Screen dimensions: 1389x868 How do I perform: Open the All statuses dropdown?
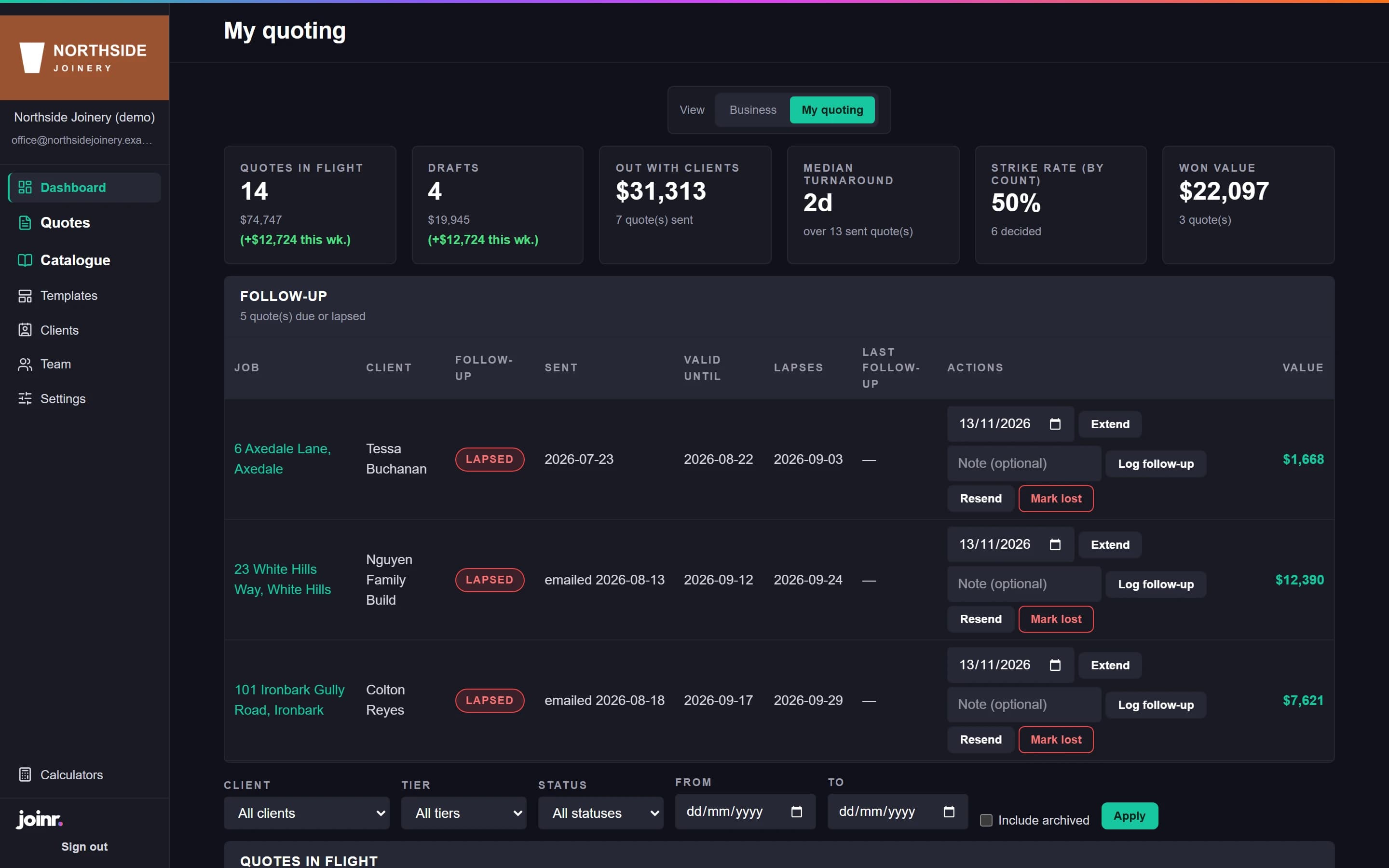[x=600, y=813]
